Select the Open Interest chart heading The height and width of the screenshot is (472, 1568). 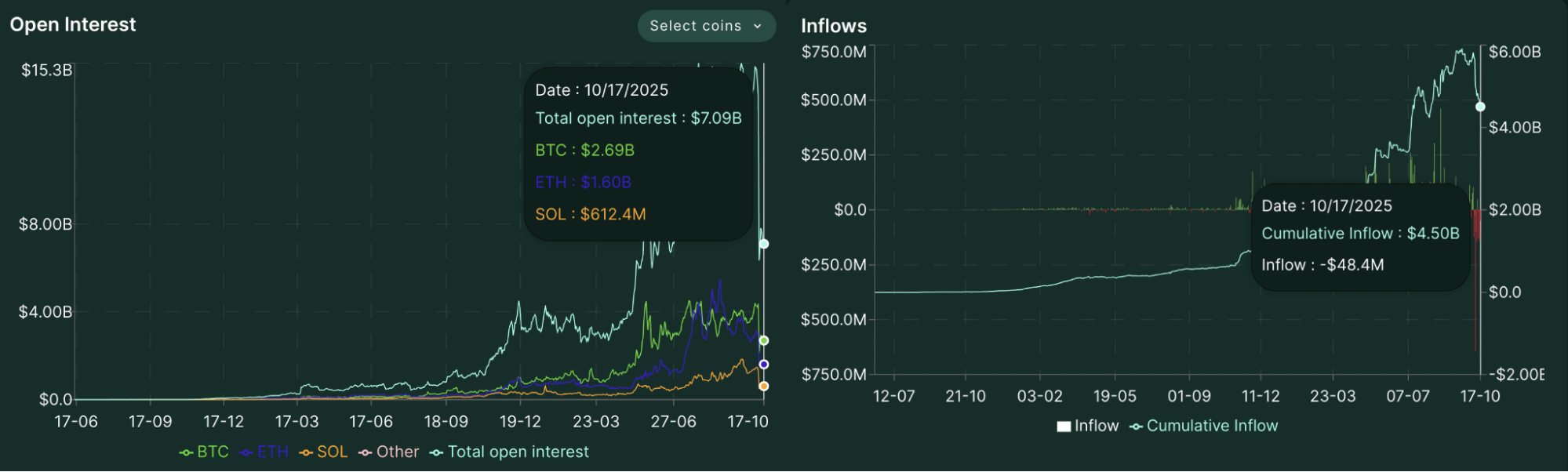[72, 24]
